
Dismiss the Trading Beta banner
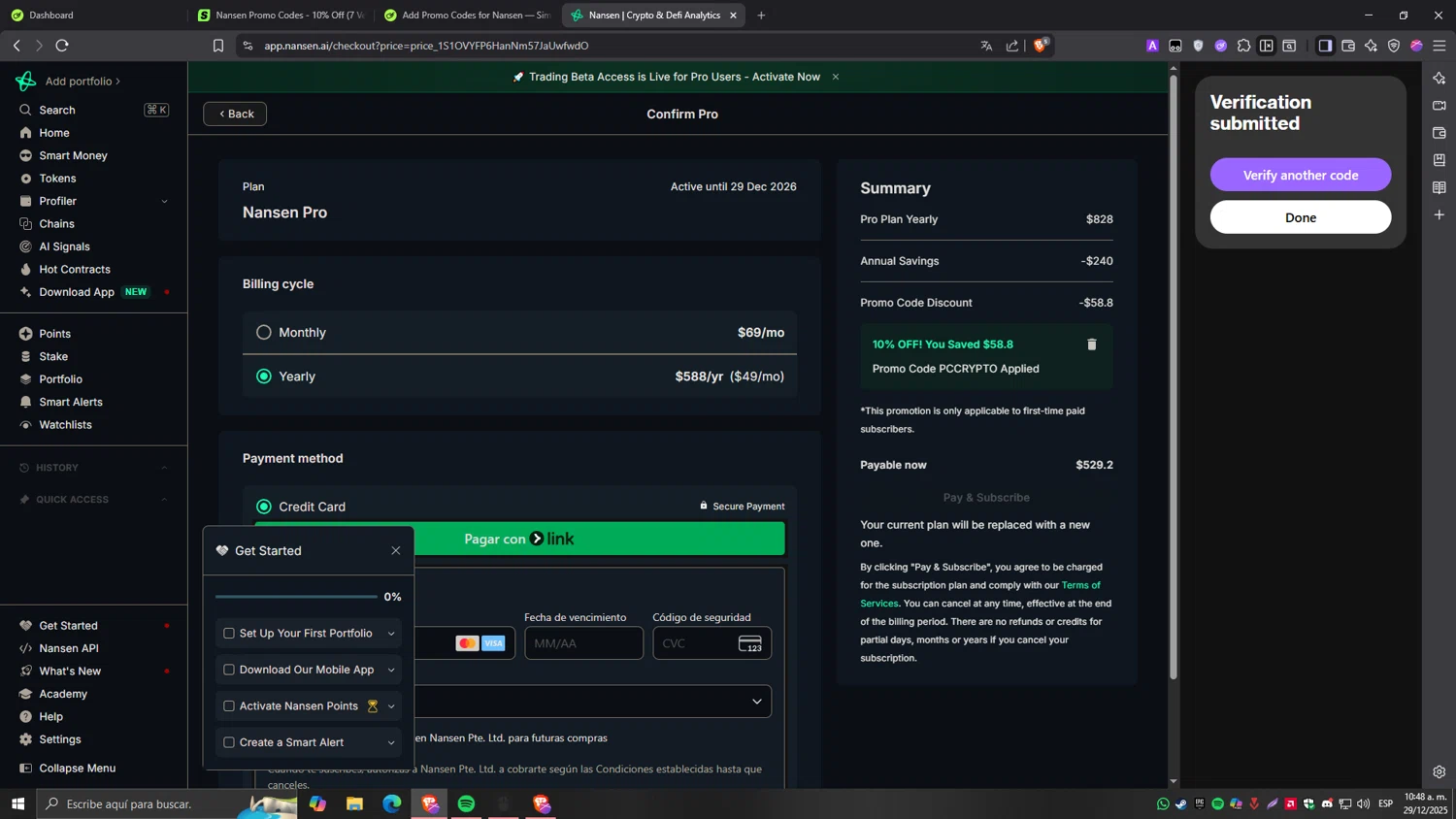[835, 77]
